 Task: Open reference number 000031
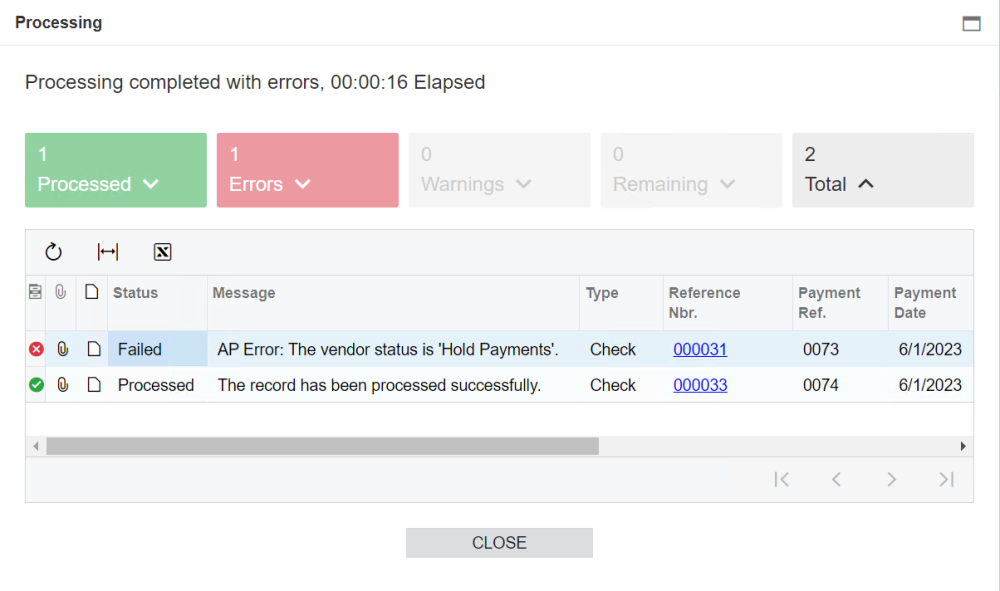tap(700, 349)
